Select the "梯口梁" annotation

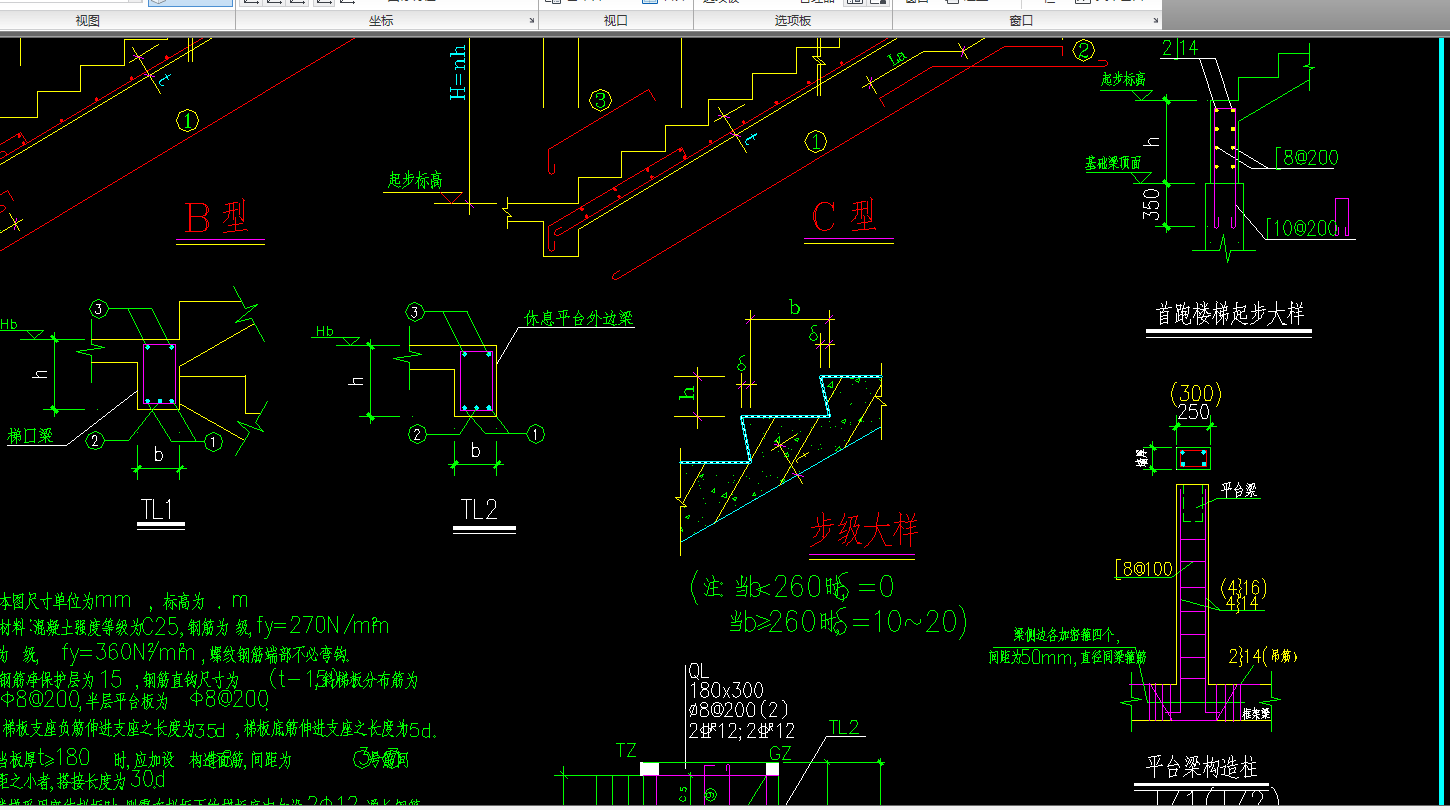[x=29, y=437]
